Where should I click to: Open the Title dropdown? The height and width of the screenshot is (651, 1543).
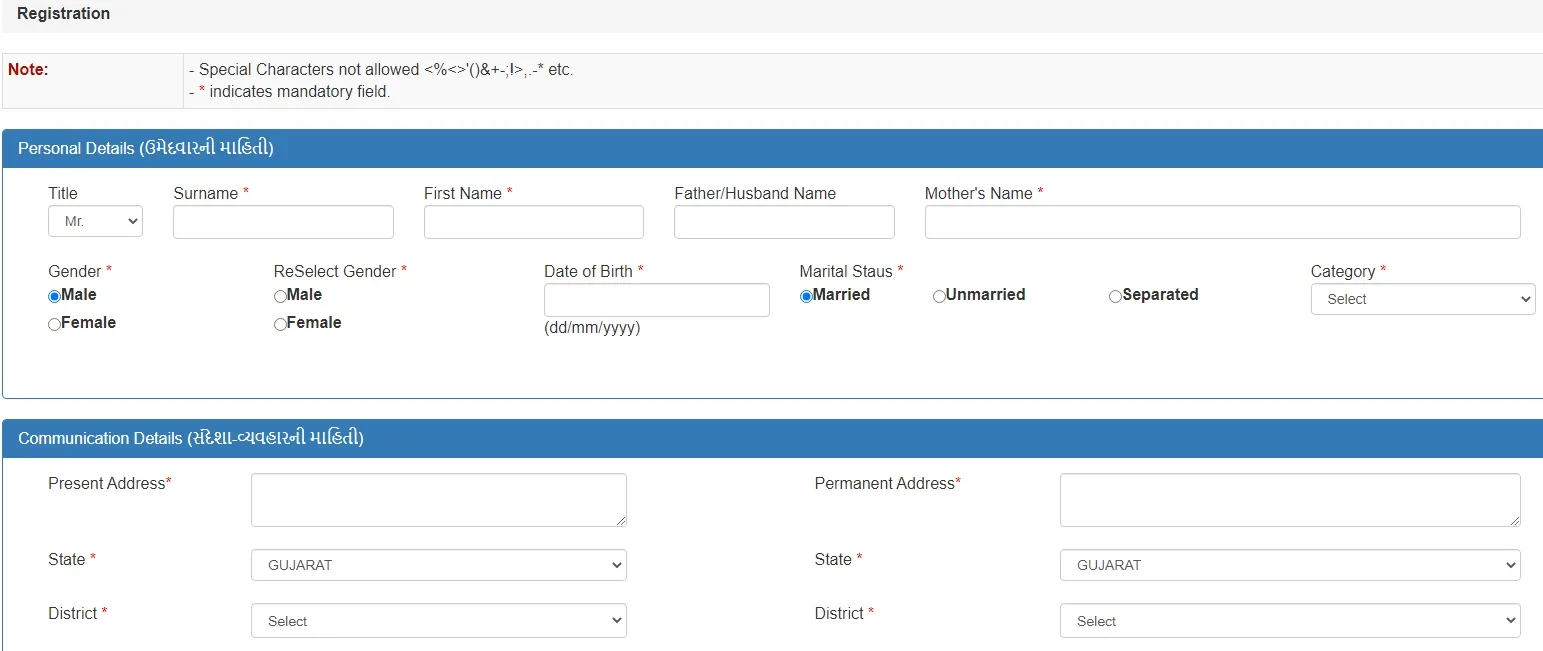[x=95, y=222]
